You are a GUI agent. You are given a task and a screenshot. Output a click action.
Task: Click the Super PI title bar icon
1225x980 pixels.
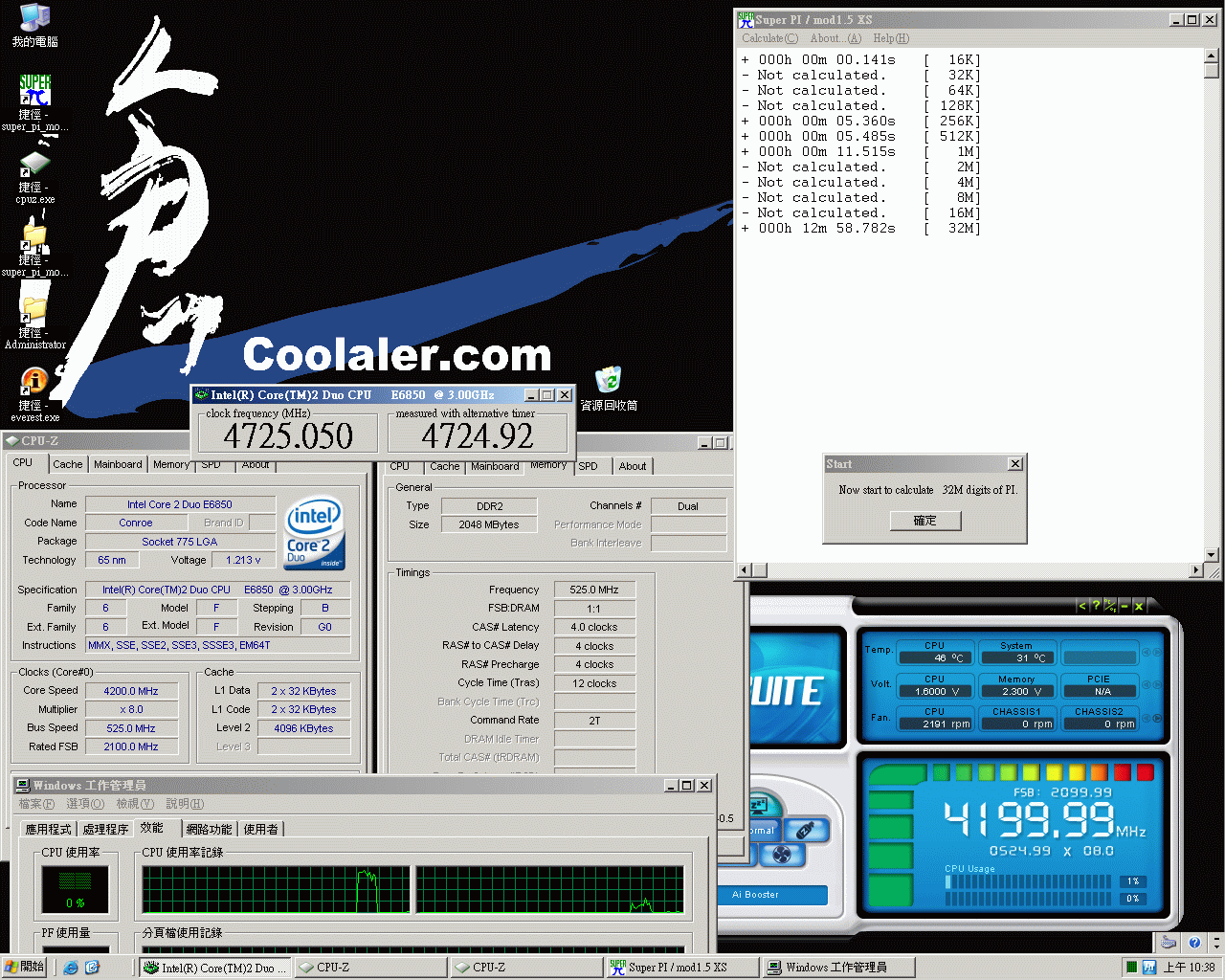746,19
